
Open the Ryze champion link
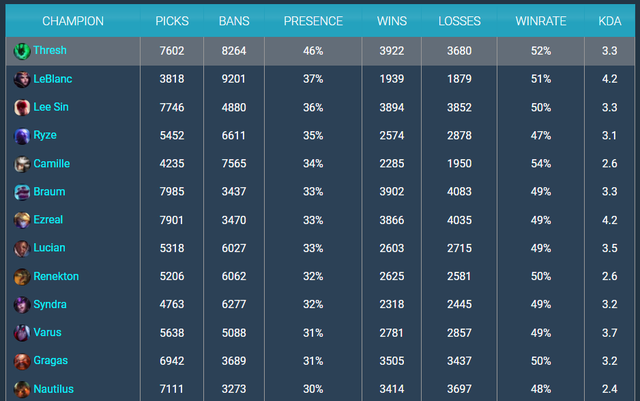pos(45,136)
